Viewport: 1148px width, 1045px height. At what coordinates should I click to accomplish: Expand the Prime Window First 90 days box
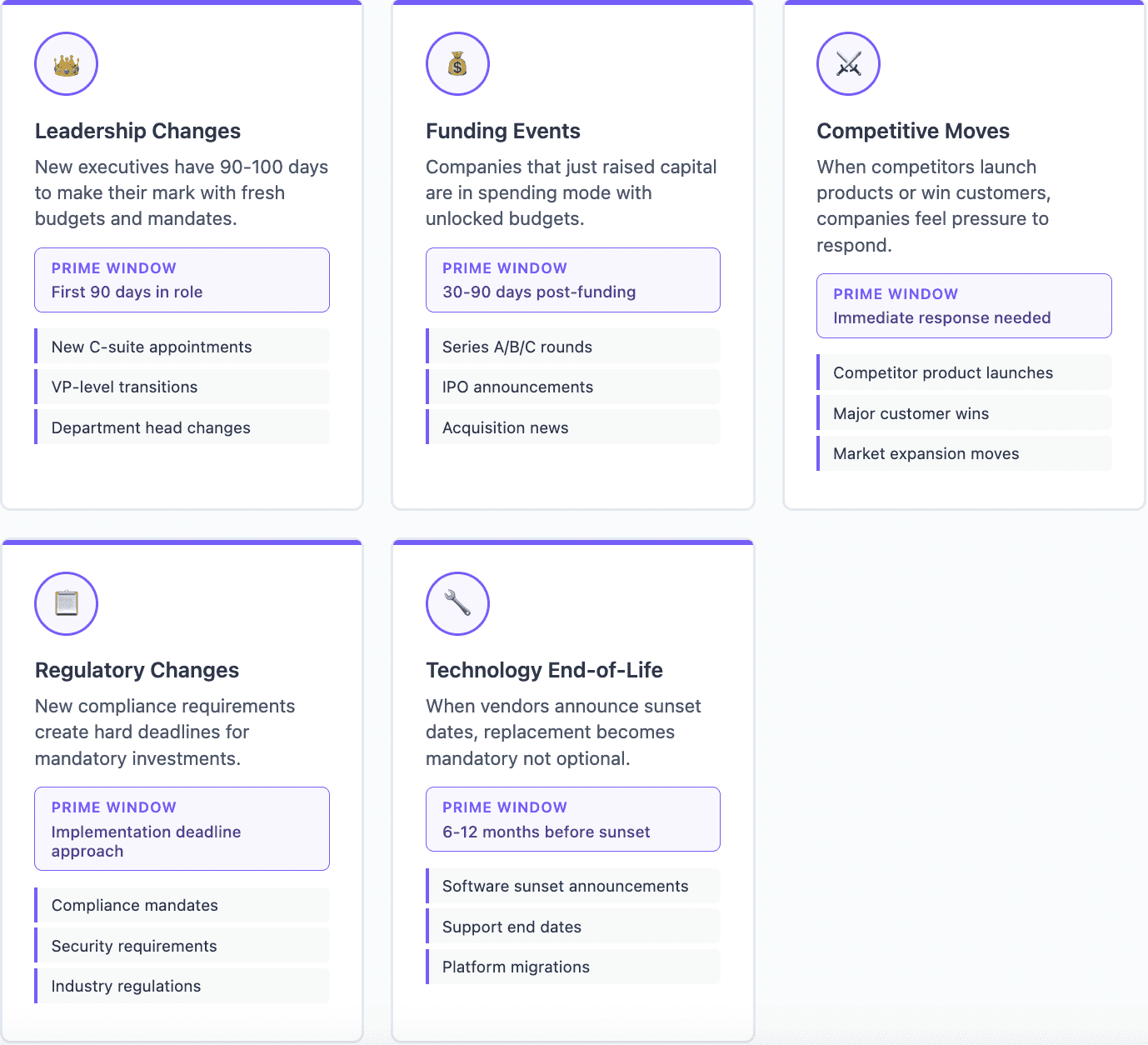coord(182,280)
